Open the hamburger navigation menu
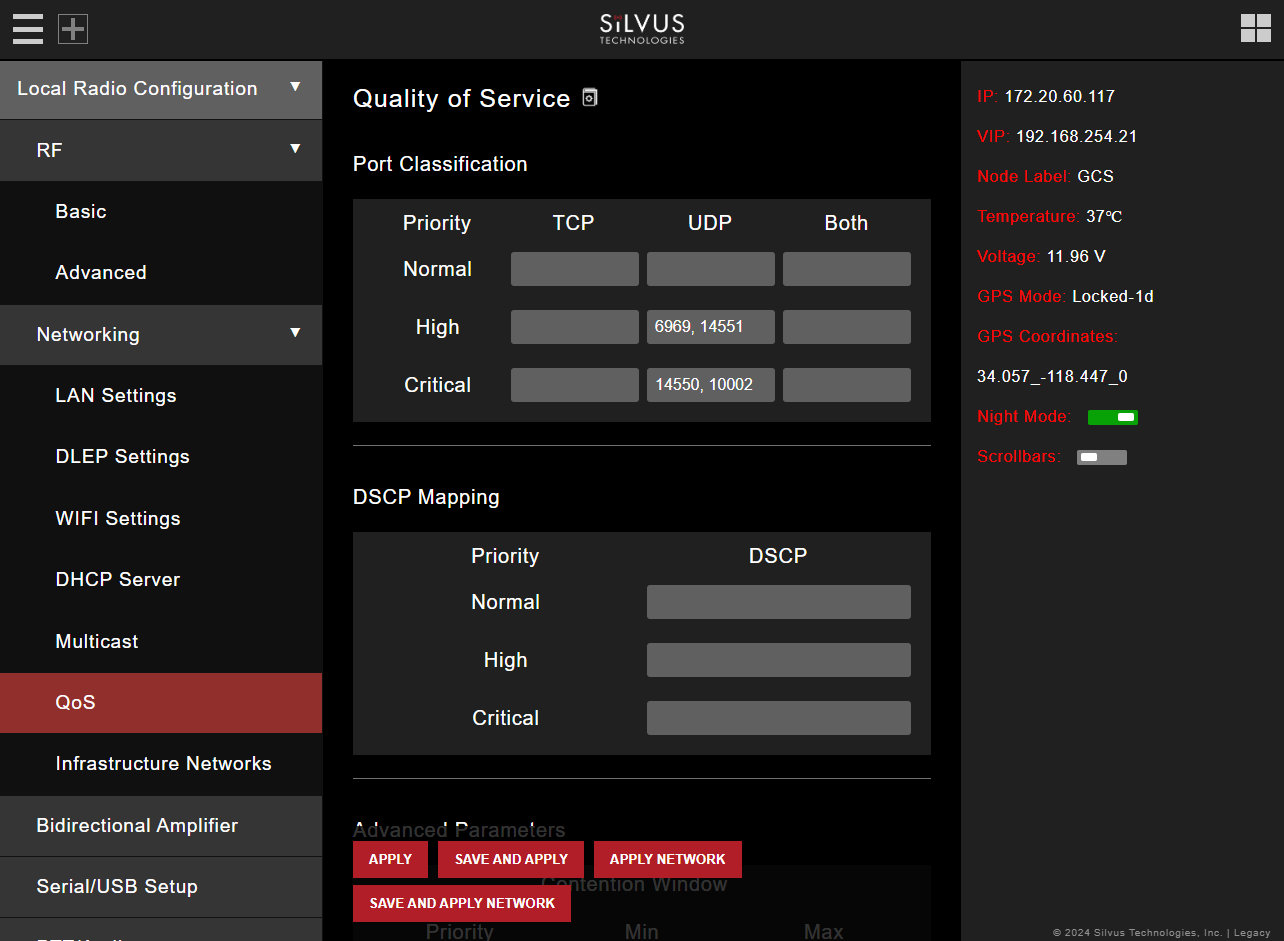Screen dimensions: 1284x941 [27, 29]
